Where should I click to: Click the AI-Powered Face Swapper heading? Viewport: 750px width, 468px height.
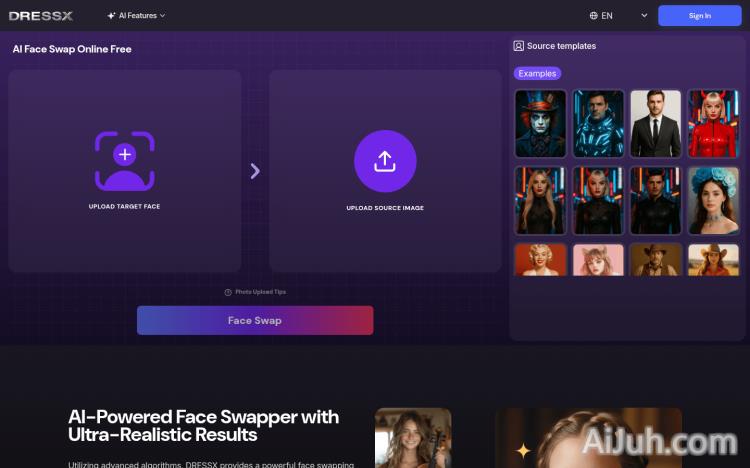click(204, 425)
